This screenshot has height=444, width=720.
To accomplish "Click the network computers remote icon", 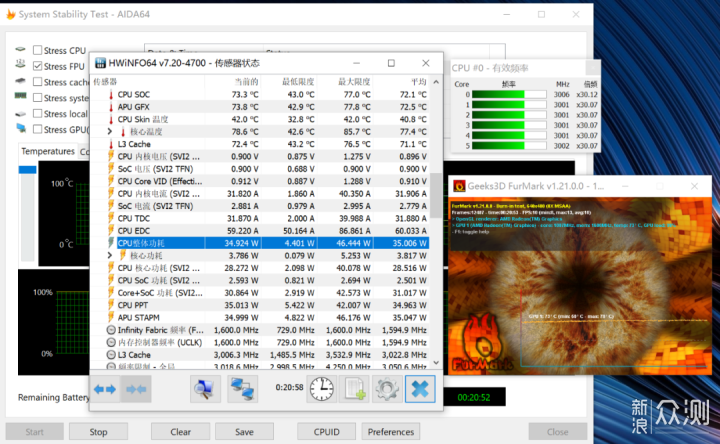I will coord(242,389).
